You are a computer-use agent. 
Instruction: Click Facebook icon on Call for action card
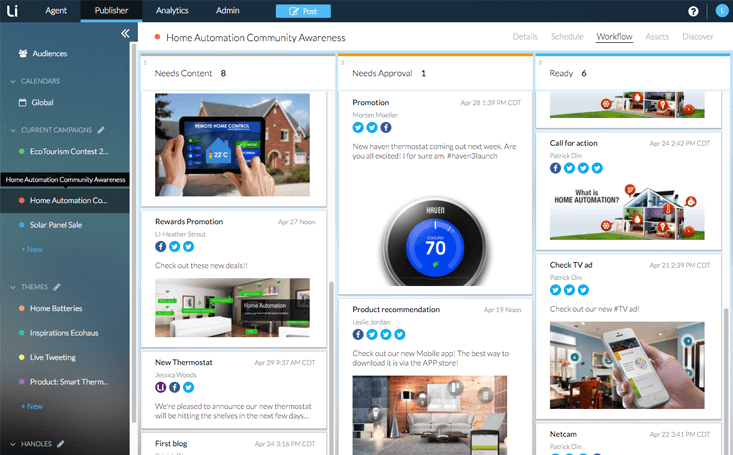(555, 168)
